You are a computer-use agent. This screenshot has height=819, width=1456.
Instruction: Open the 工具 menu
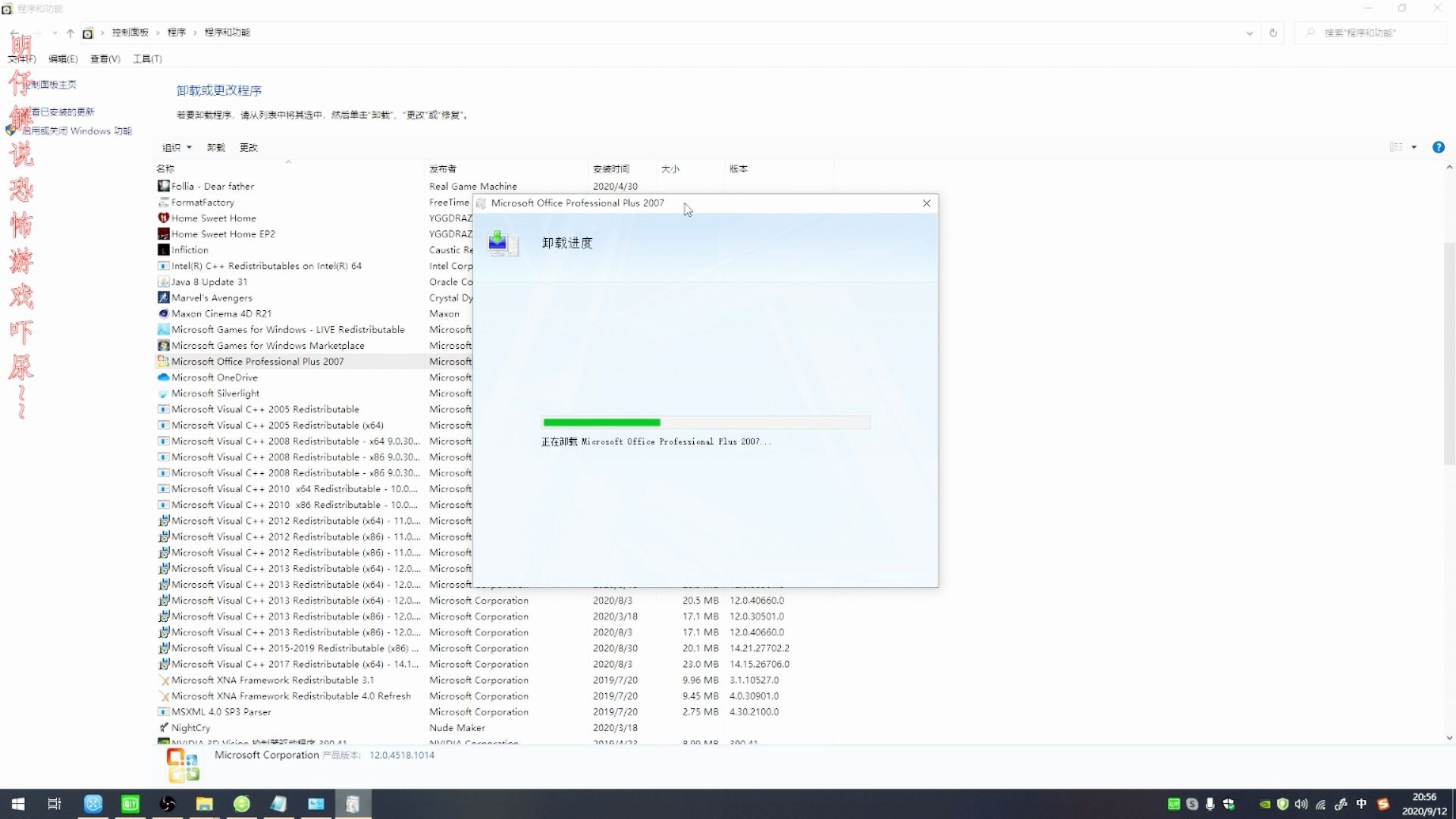point(146,58)
